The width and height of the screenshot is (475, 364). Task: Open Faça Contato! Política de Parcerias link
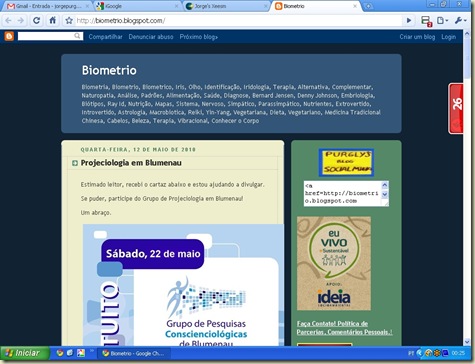(x=344, y=328)
